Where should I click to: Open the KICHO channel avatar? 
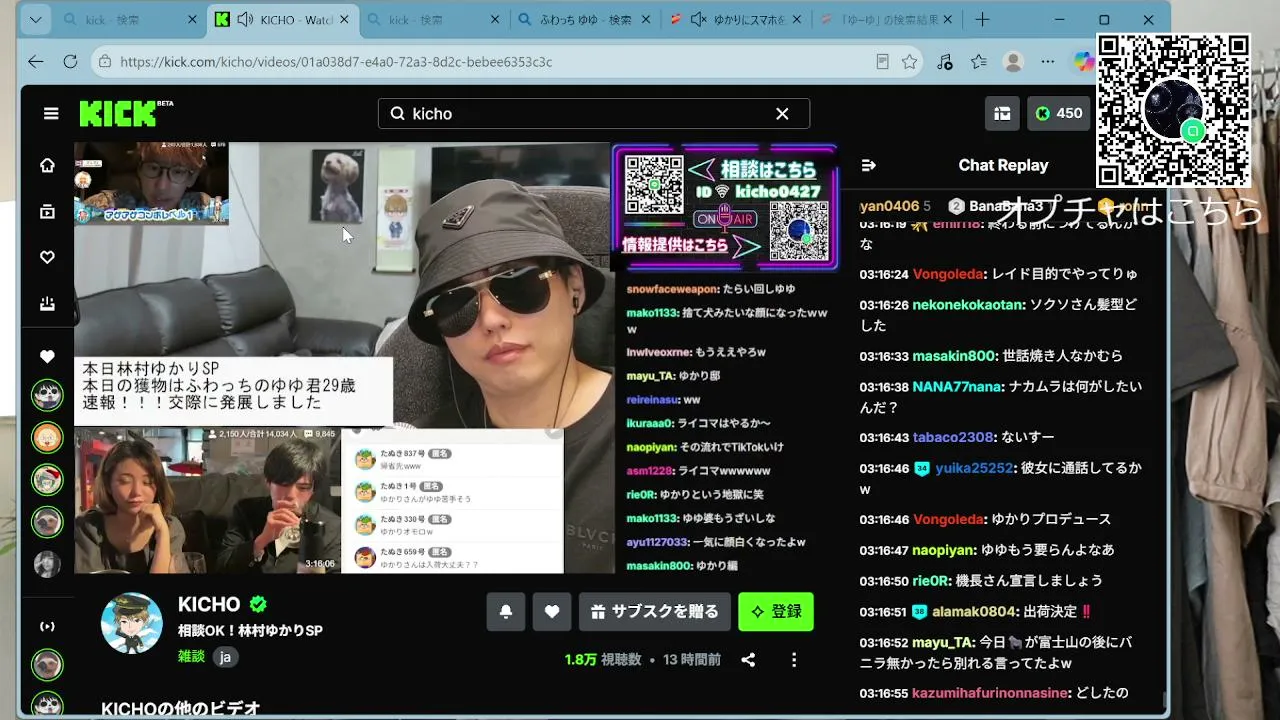[x=132, y=623]
